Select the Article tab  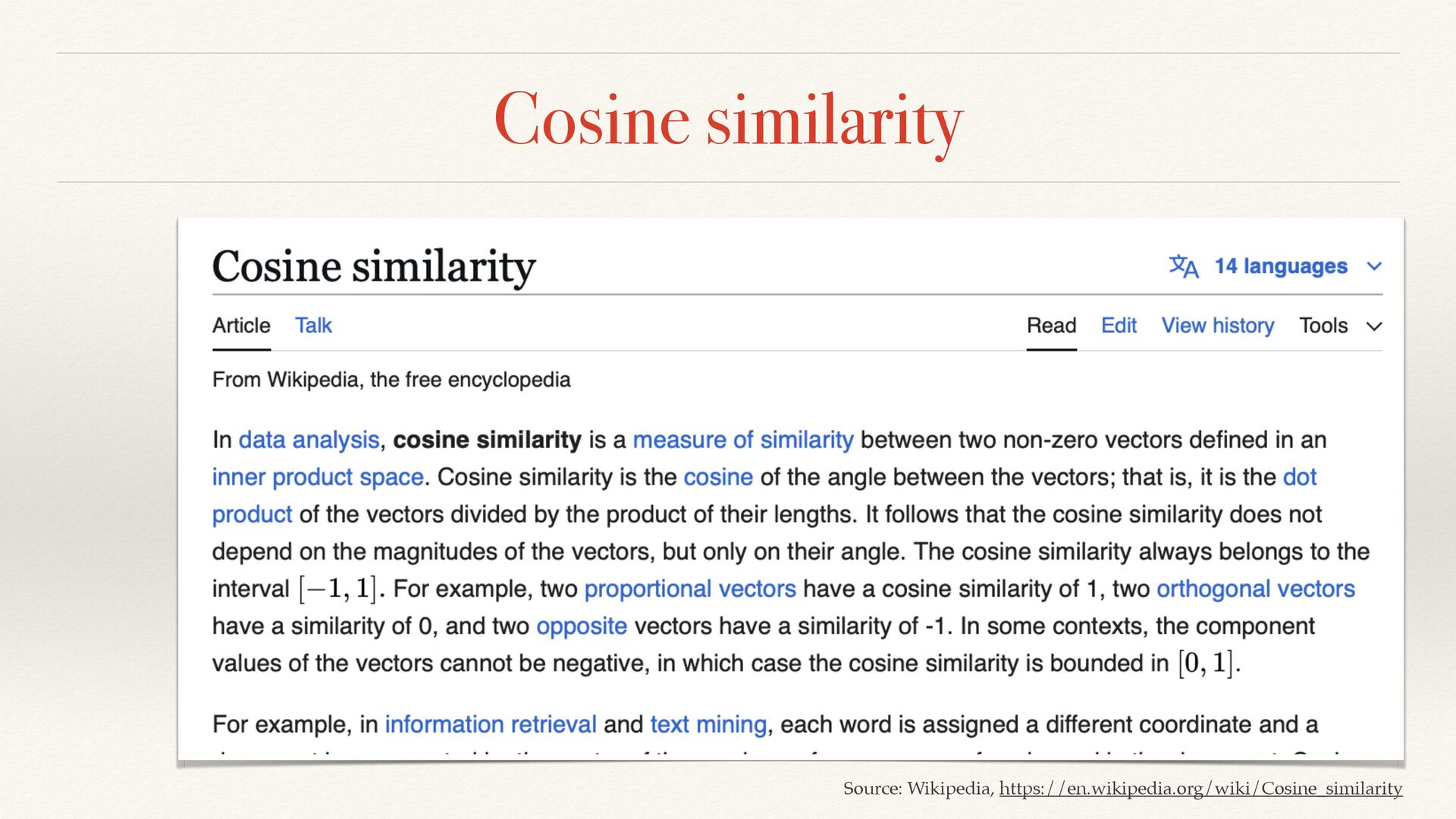(241, 325)
